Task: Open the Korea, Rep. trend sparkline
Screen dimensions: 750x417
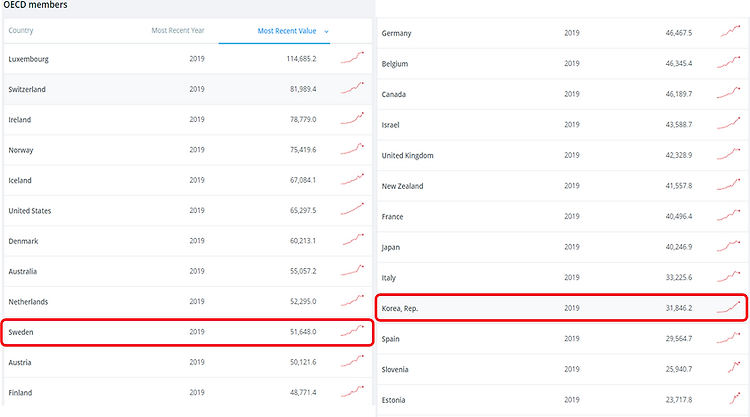Action: pyautogui.click(x=728, y=307)
